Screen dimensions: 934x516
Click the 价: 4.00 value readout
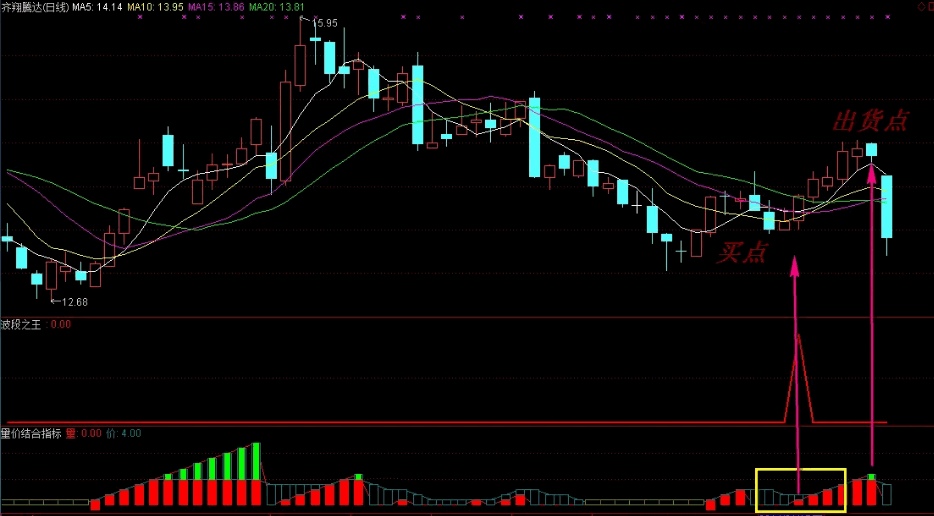pos(123,434)
